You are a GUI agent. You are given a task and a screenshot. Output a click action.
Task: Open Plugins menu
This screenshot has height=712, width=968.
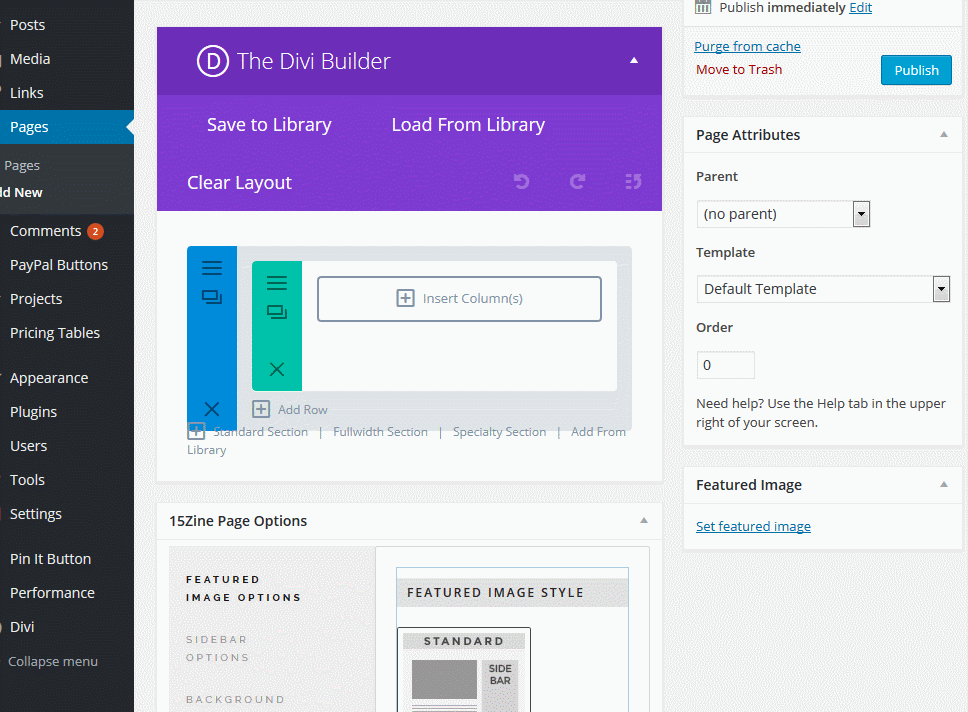click(x=33, y=412)
